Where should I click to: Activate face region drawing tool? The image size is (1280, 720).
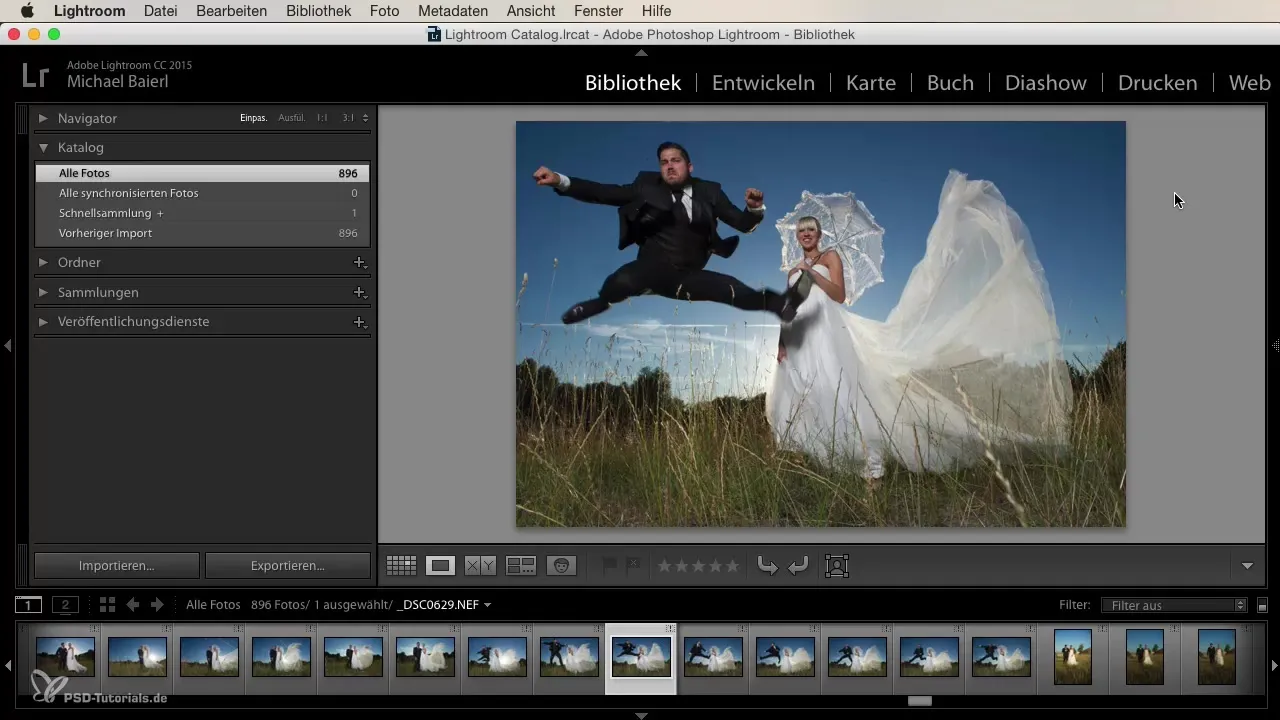[836, 566]
